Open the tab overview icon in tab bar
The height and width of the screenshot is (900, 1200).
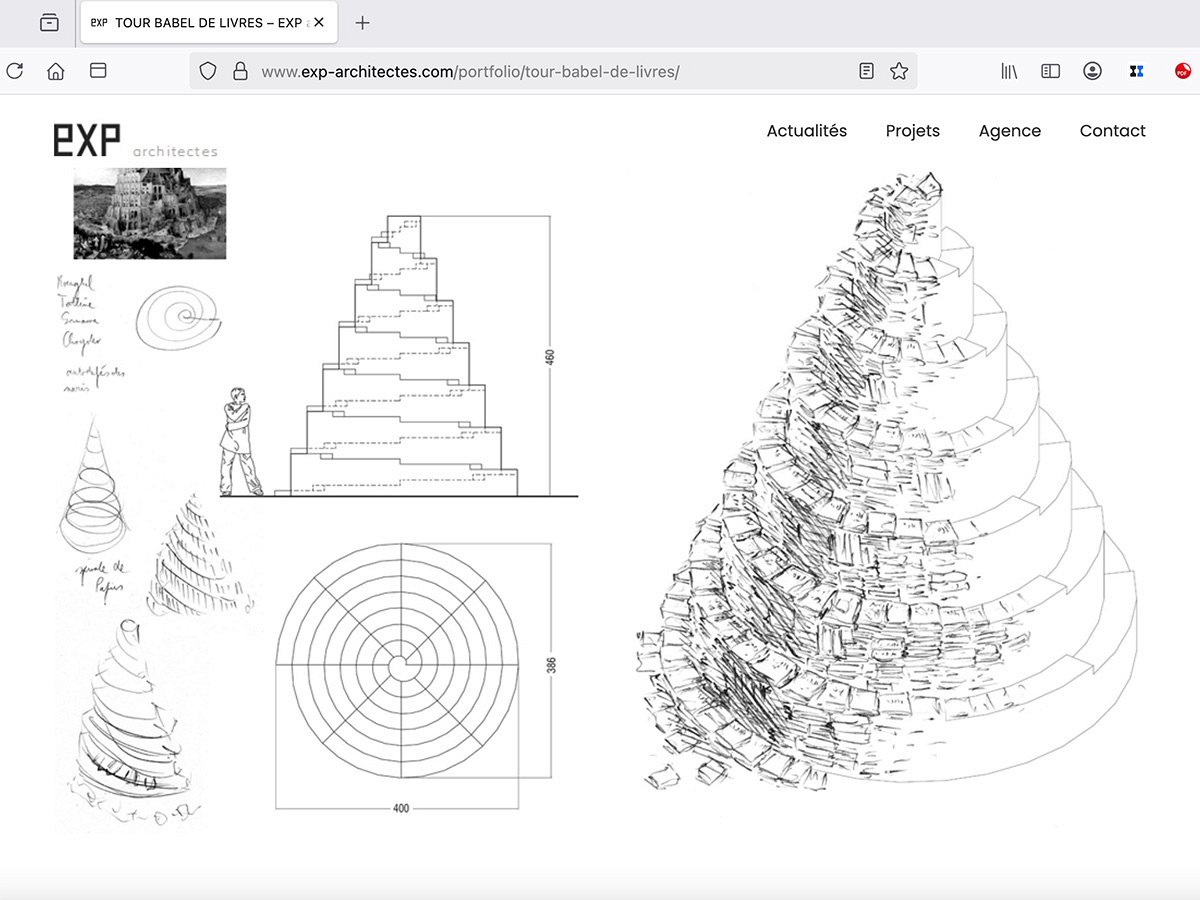[x=49, y=22]
